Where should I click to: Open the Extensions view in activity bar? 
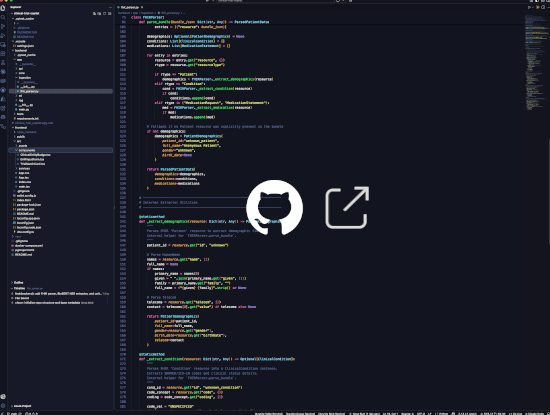(x=3, y=54)
